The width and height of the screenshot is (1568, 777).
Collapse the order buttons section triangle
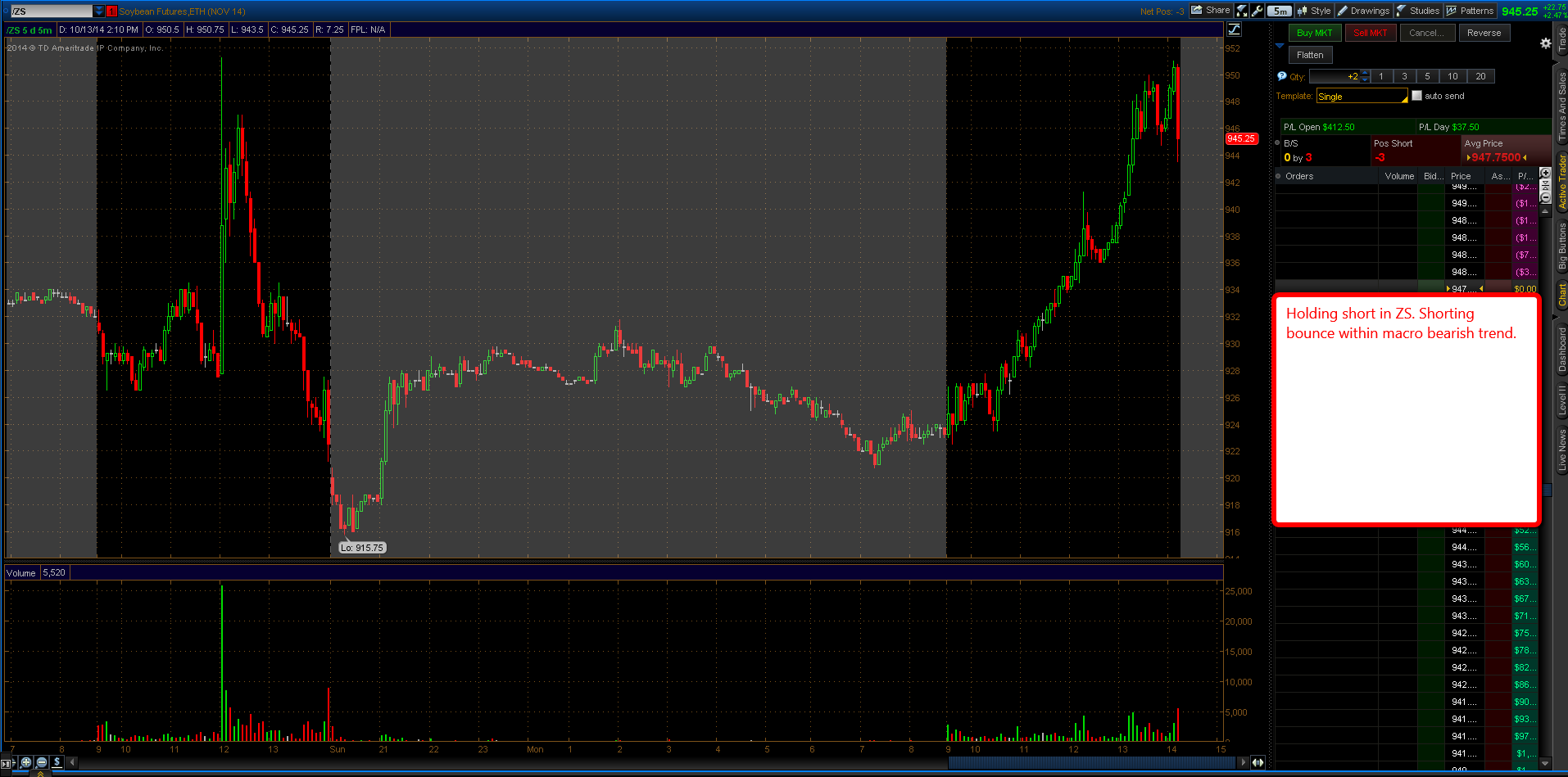[x=1280, y=46]
